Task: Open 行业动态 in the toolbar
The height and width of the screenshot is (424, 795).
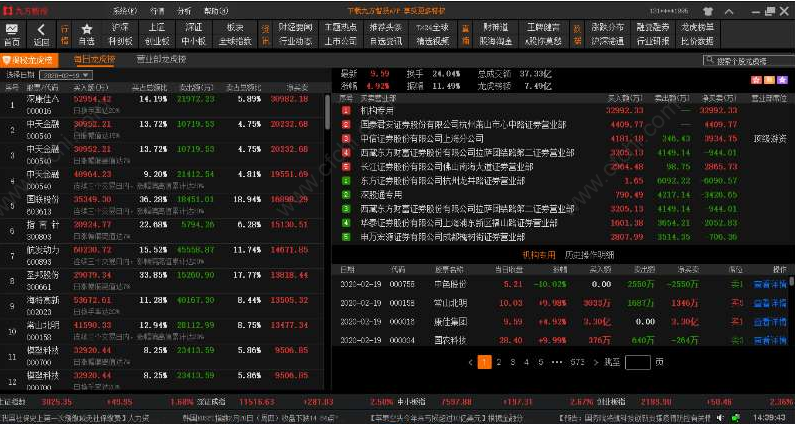Action: click(x=295, y=42)
